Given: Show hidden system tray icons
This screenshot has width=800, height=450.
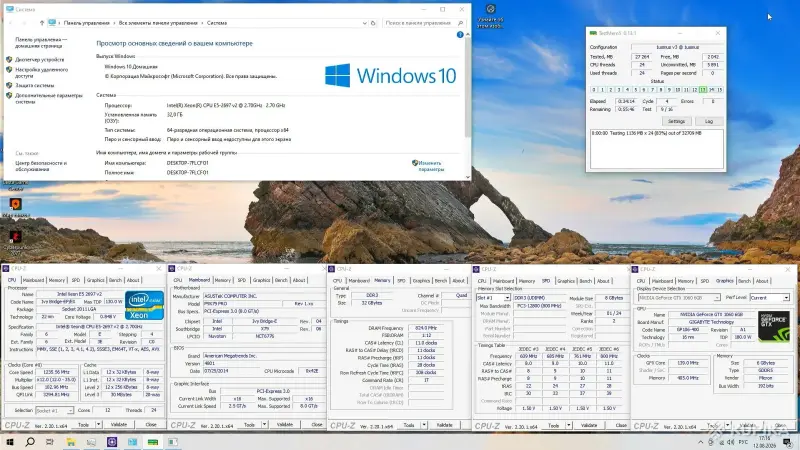Looking at the screenshot, I should [x=701, y=442].
